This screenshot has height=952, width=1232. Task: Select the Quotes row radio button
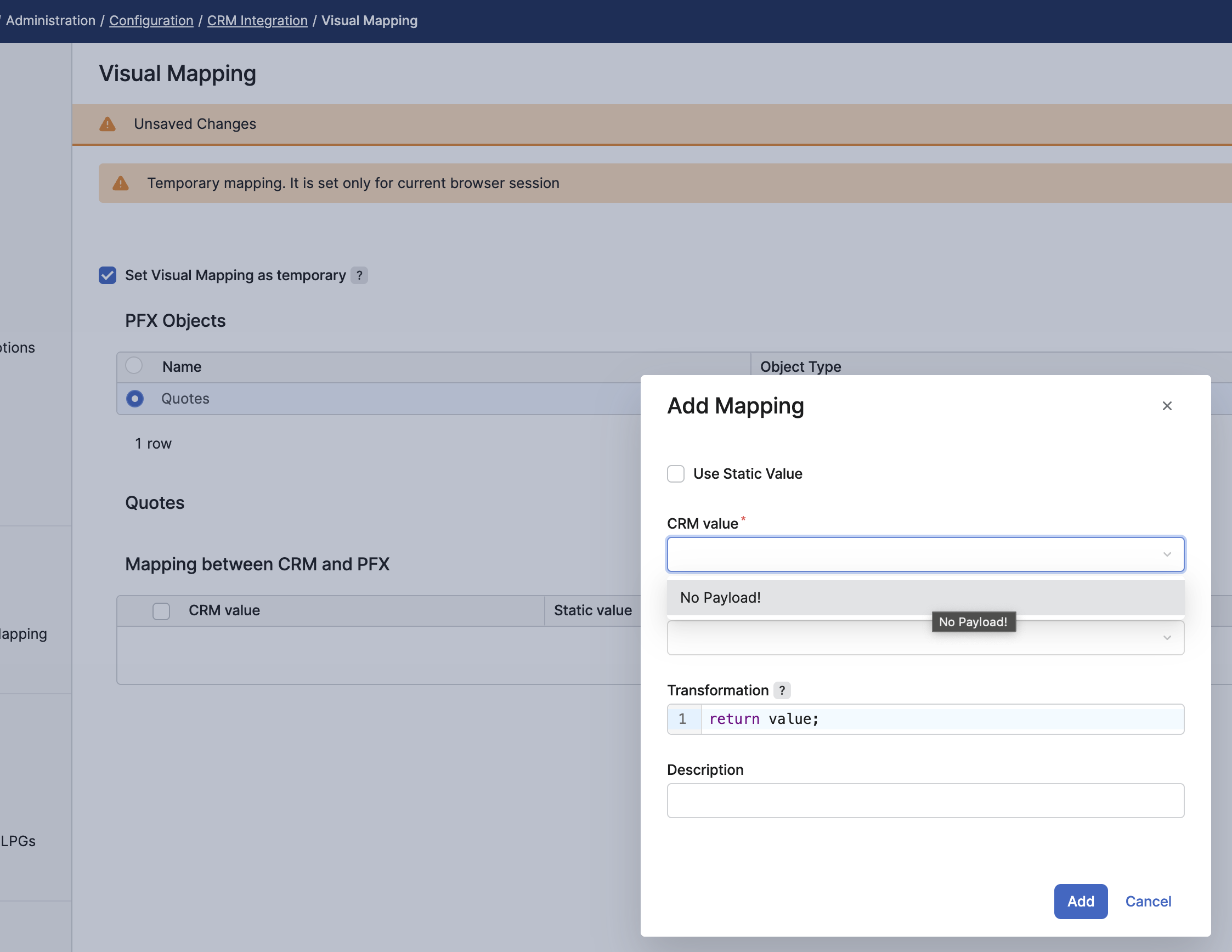(135, 399)
